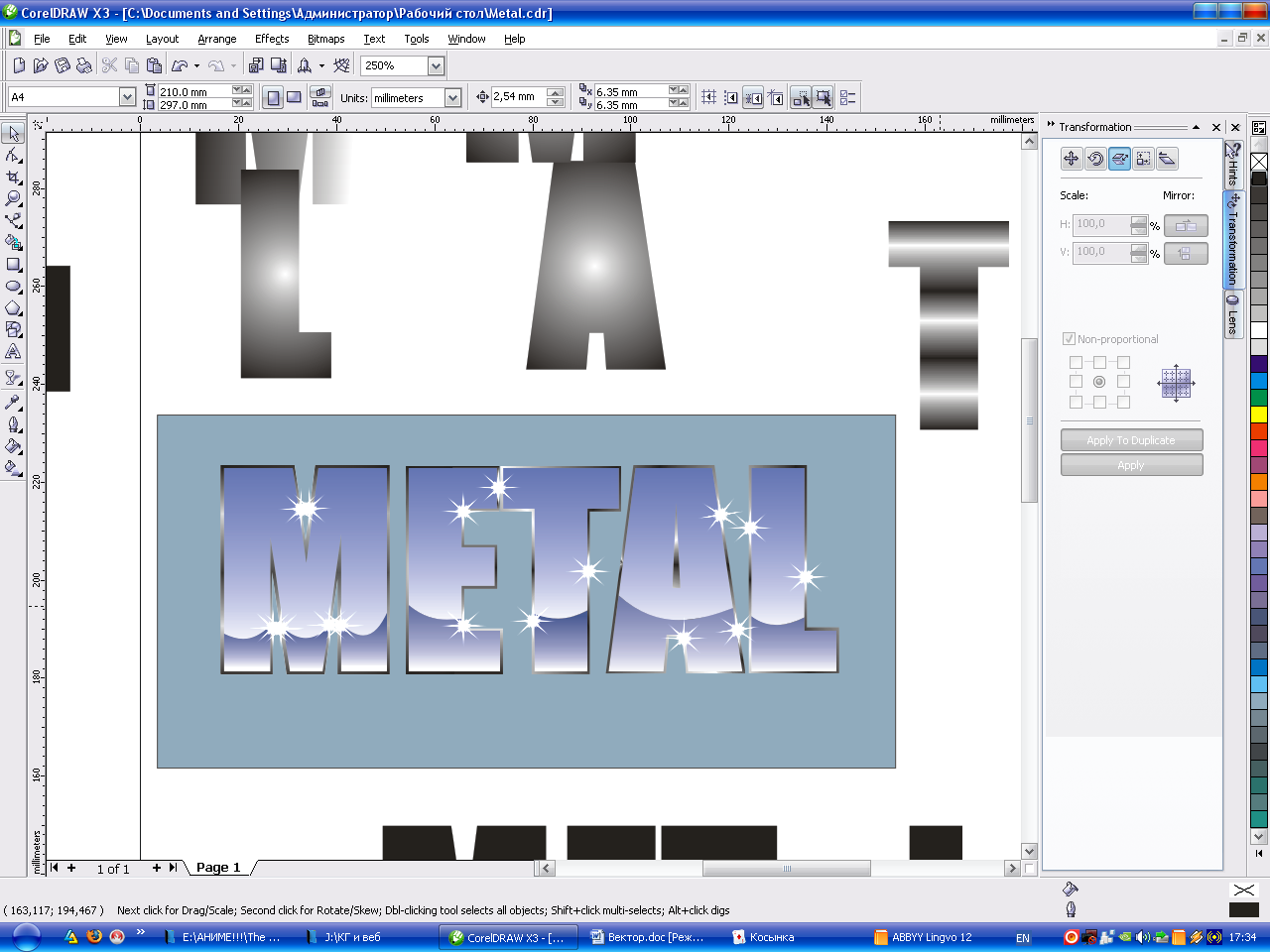Screen dimensions: 1270x952
Task: Select the Interactive Blend tool
Action: [14, 378]
